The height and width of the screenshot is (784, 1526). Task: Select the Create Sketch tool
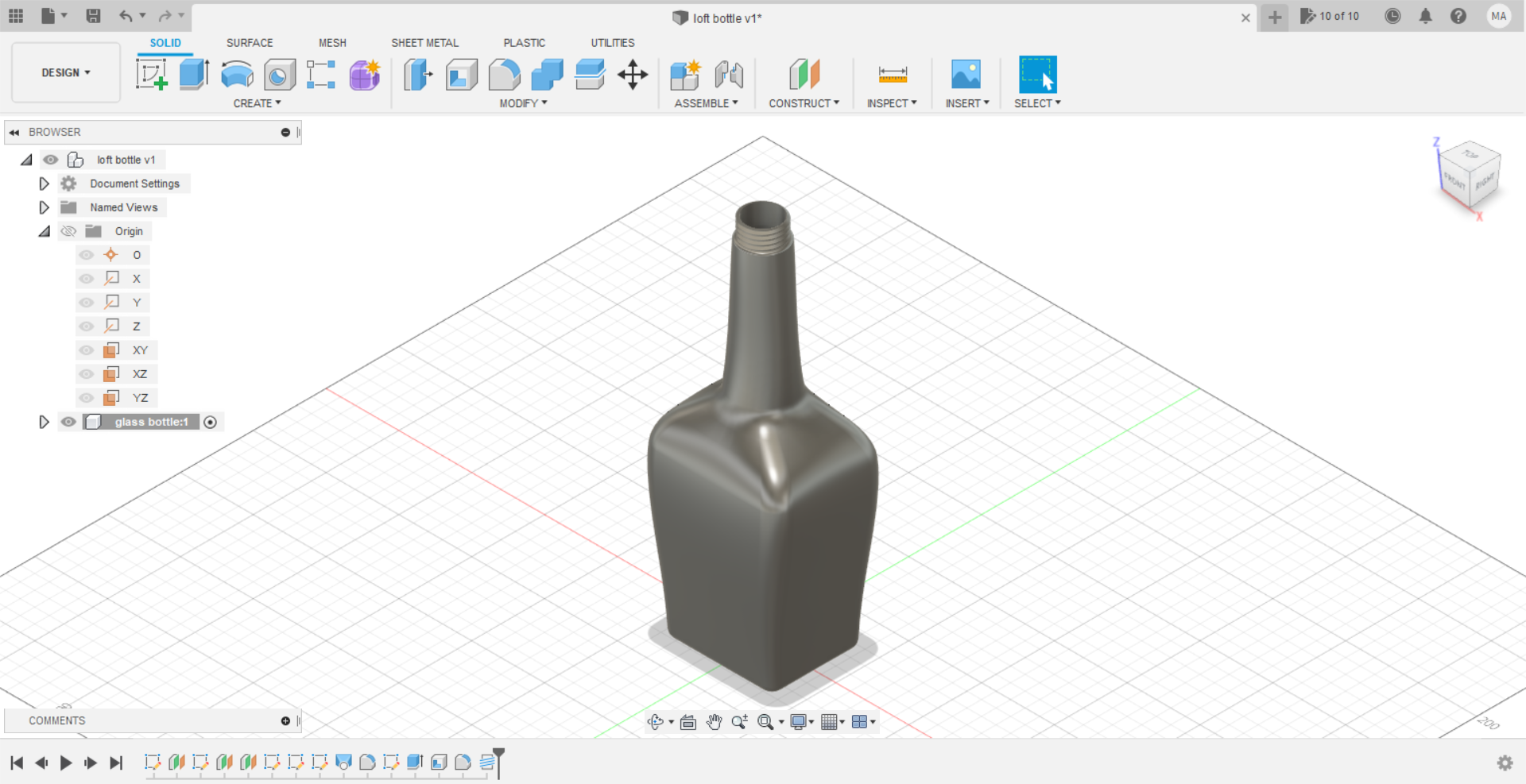151,75
